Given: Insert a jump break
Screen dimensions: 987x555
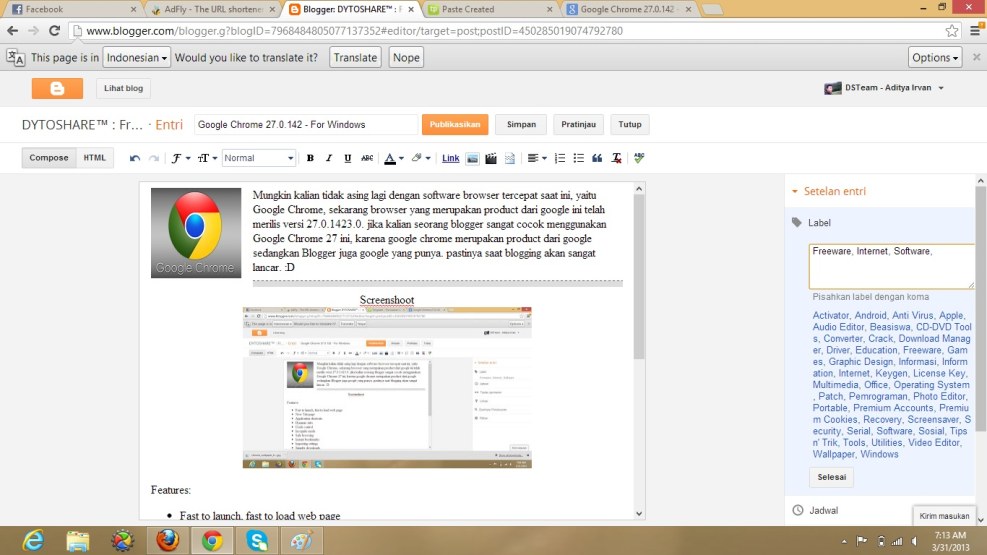Looking at the screenshot, I should point(510,158).
